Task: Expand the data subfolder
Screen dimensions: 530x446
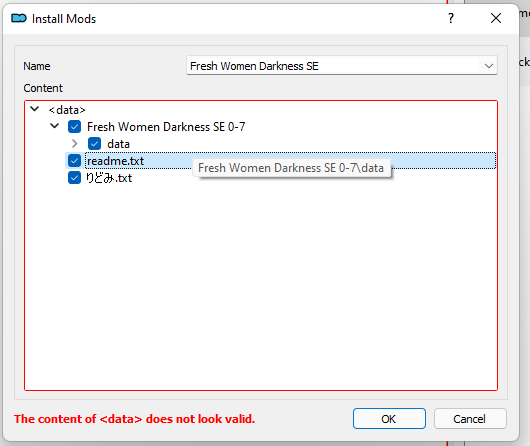Action: tap(74, 144)
